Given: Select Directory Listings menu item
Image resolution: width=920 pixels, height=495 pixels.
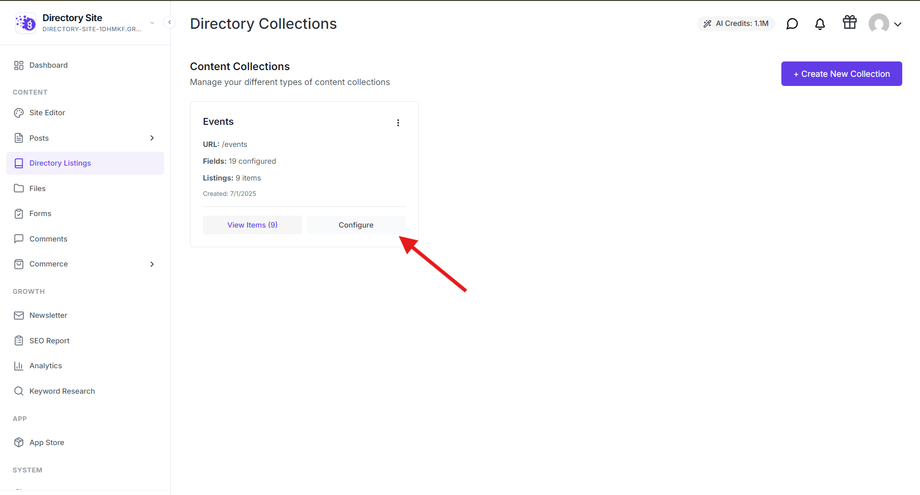Looking at the screenshot, I should point(85,163).
